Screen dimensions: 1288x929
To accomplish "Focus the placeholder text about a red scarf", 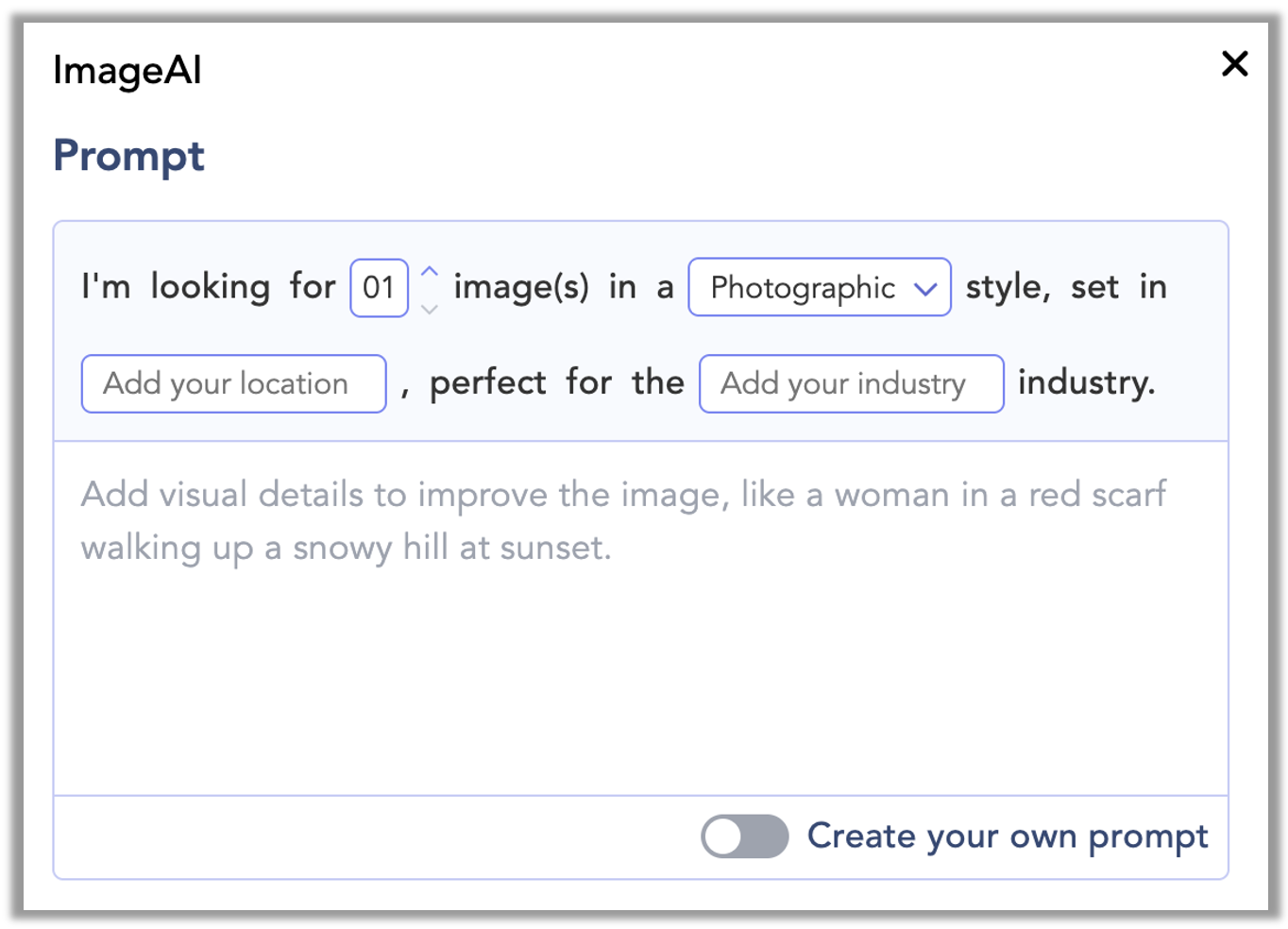I will pos(623,519).
